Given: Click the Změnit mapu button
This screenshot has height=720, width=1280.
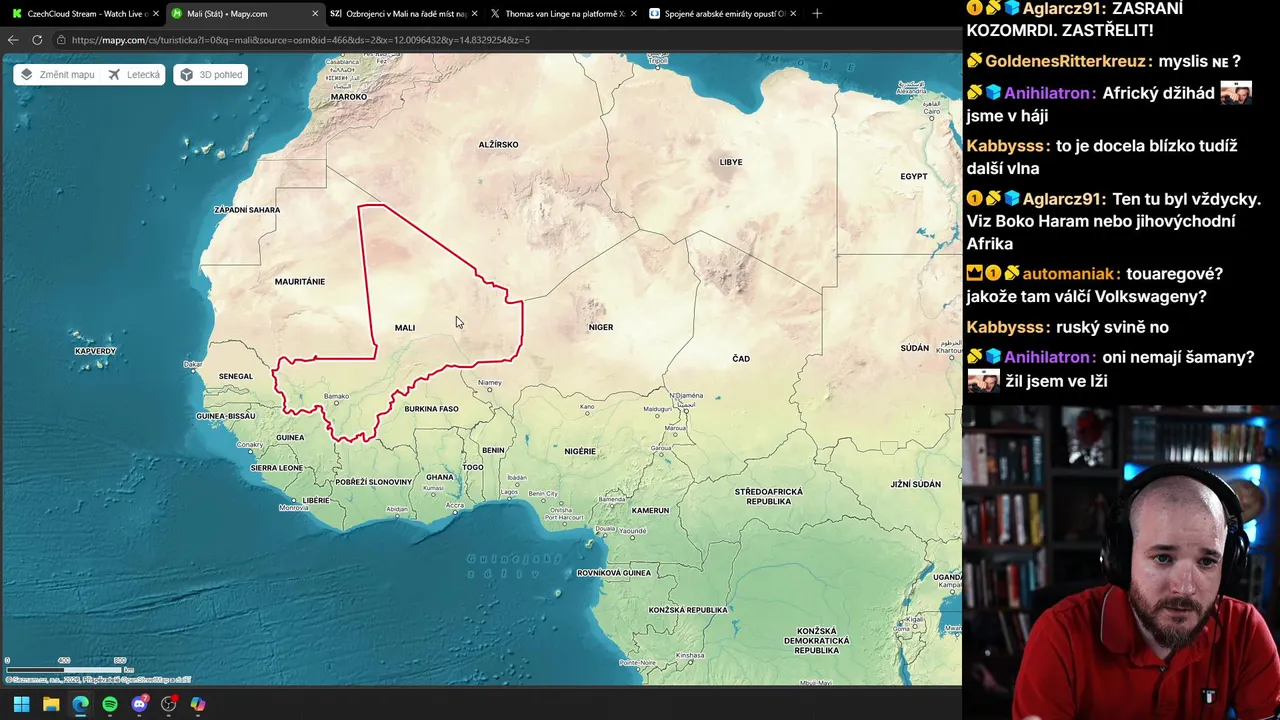Looking at the screenshot, I should (x=57, y=75).
